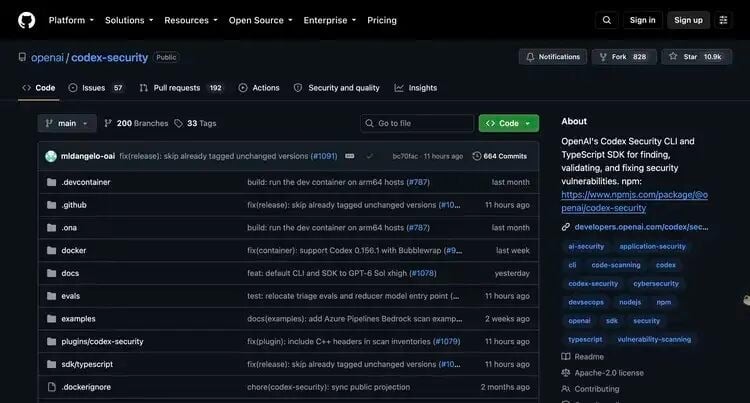The width and height of the screenshot is (750, 403).
Task: Click the shield icon on Security and quality tab
Action: [x=298, y=88]
